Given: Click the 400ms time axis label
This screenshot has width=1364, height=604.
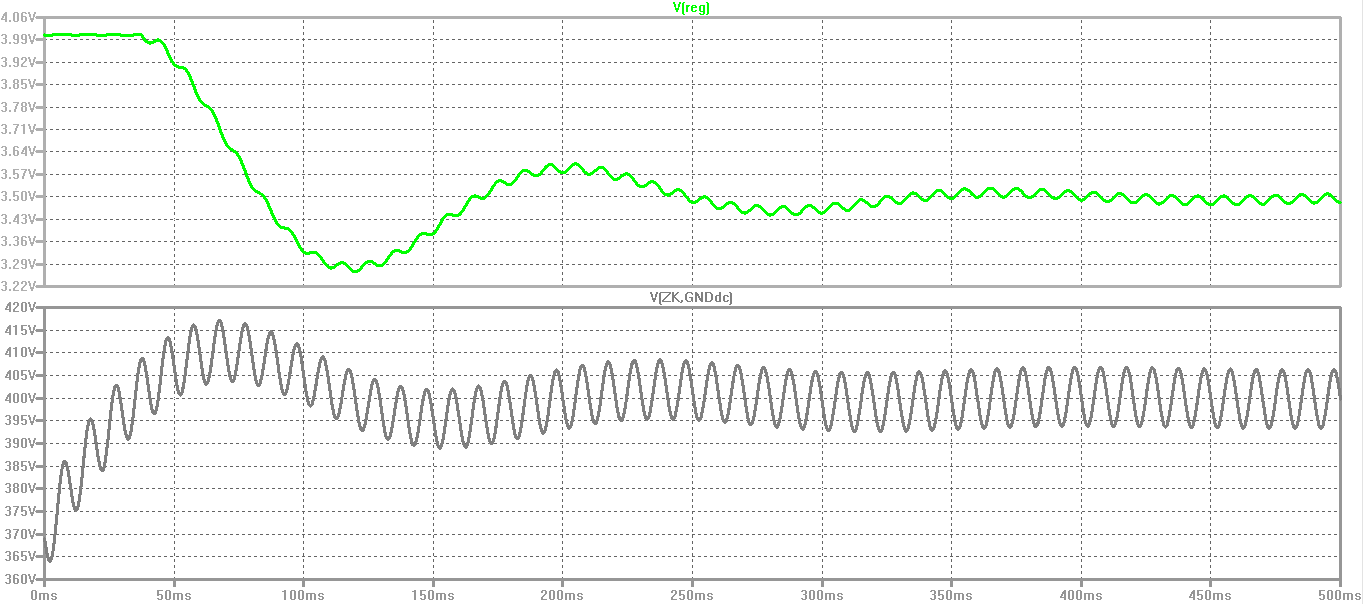Looking at the screenshot, I should [x=1080, y=594].
